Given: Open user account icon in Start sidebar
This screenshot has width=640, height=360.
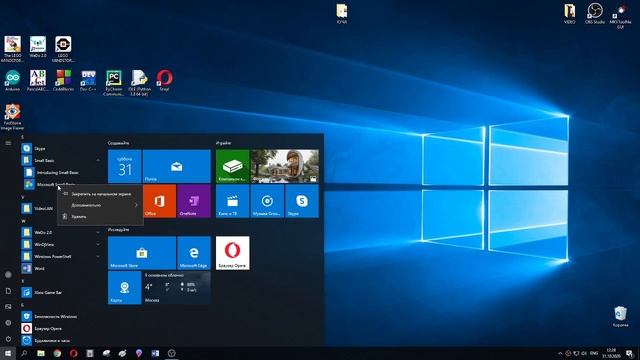Looking at the screenshot, I should 8,275.
